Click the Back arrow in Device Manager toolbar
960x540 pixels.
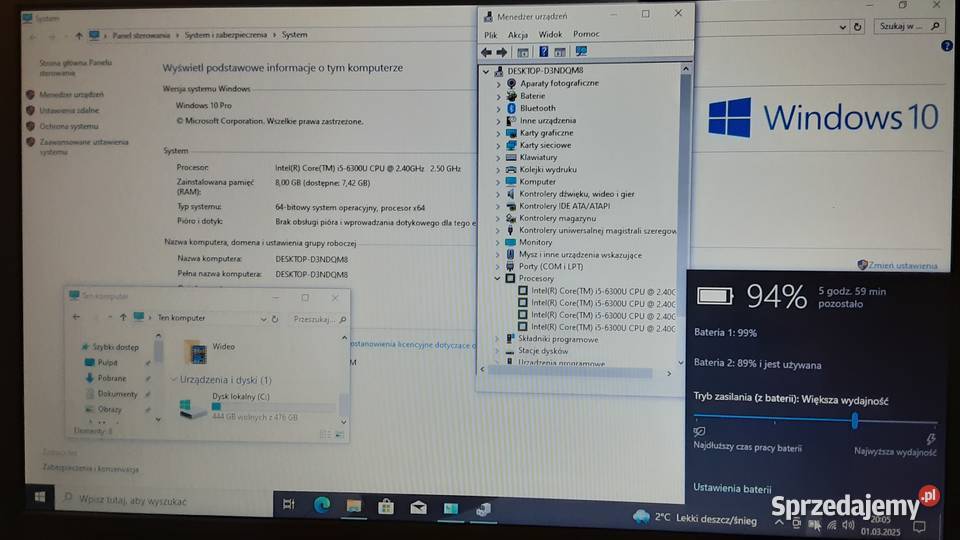coord(486,52)
